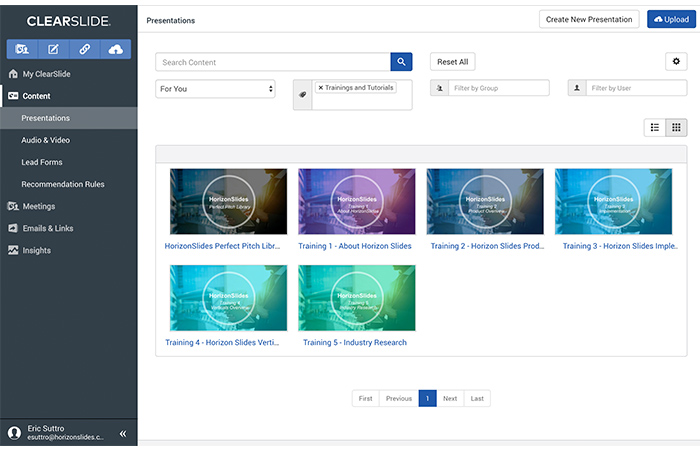Open Training 5 thumbnail
Viewport: 700px width, 450px height.
(357, 298)
